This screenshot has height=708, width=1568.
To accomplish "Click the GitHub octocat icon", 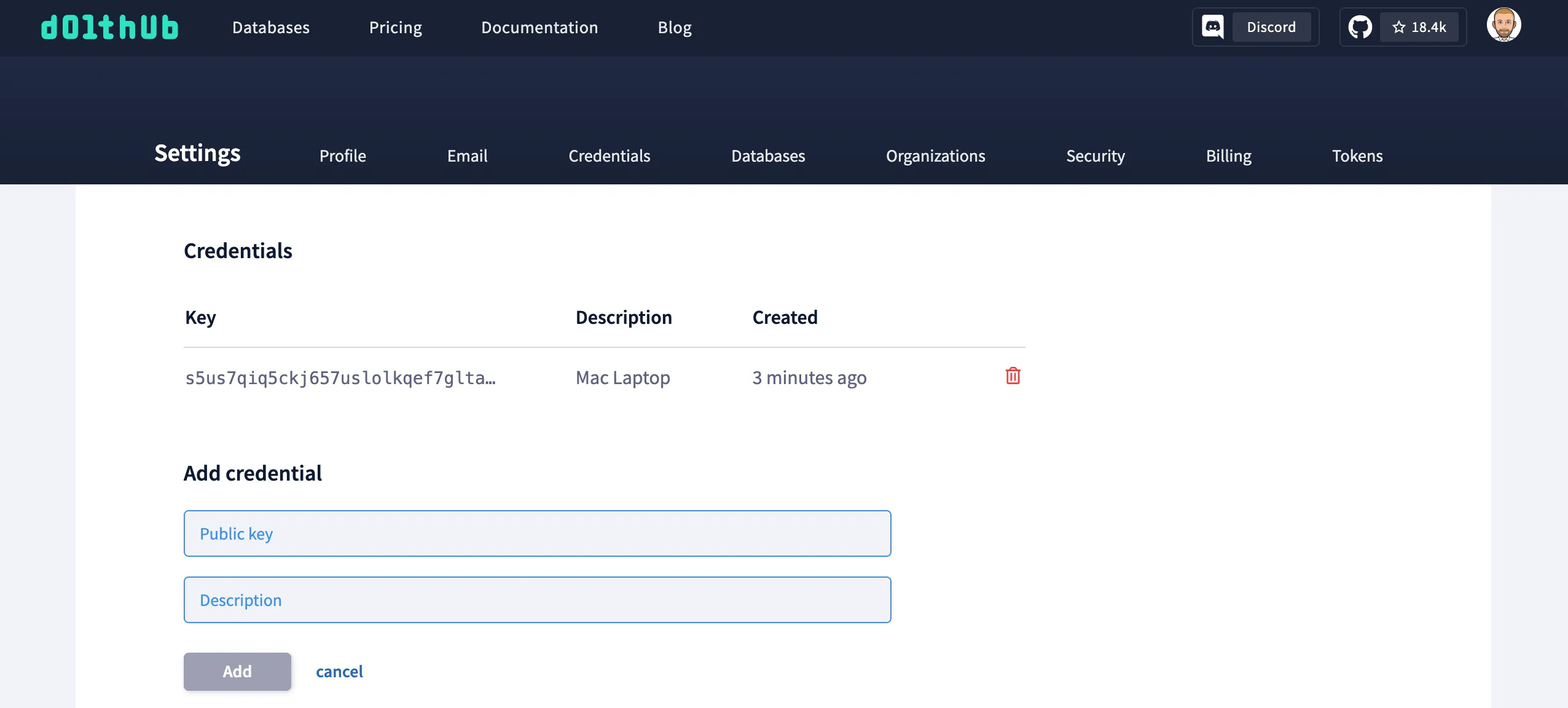I will (x=1360, y=26).
